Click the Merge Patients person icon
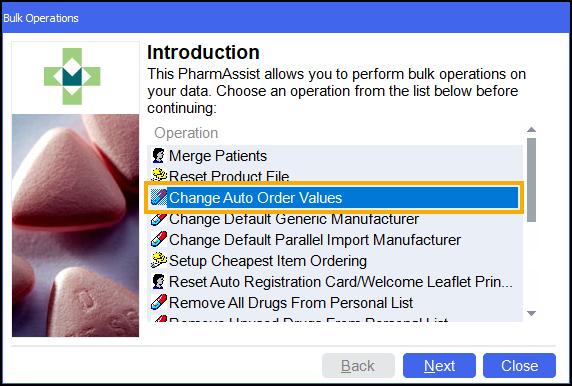 pyautogui.click(x=159, y=156)
